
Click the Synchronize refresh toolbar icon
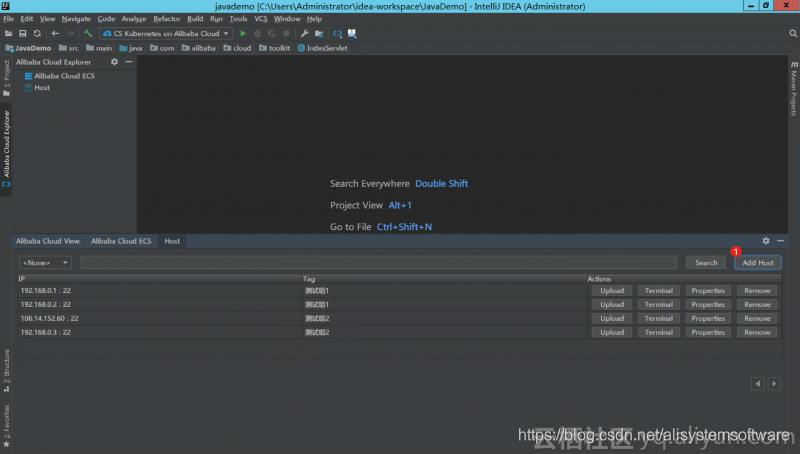click(37, 34)
